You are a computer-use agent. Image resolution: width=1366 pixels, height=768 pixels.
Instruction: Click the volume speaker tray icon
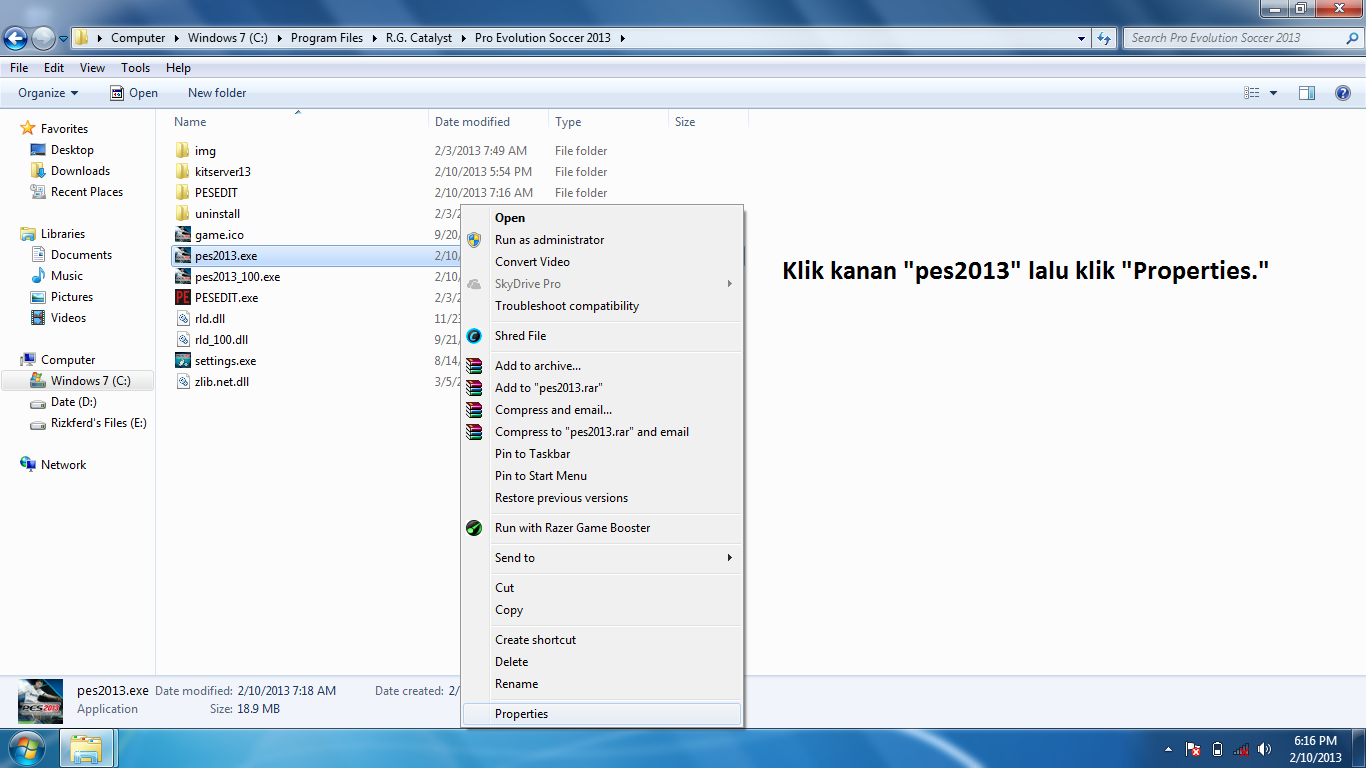(x=1265, y=749)
